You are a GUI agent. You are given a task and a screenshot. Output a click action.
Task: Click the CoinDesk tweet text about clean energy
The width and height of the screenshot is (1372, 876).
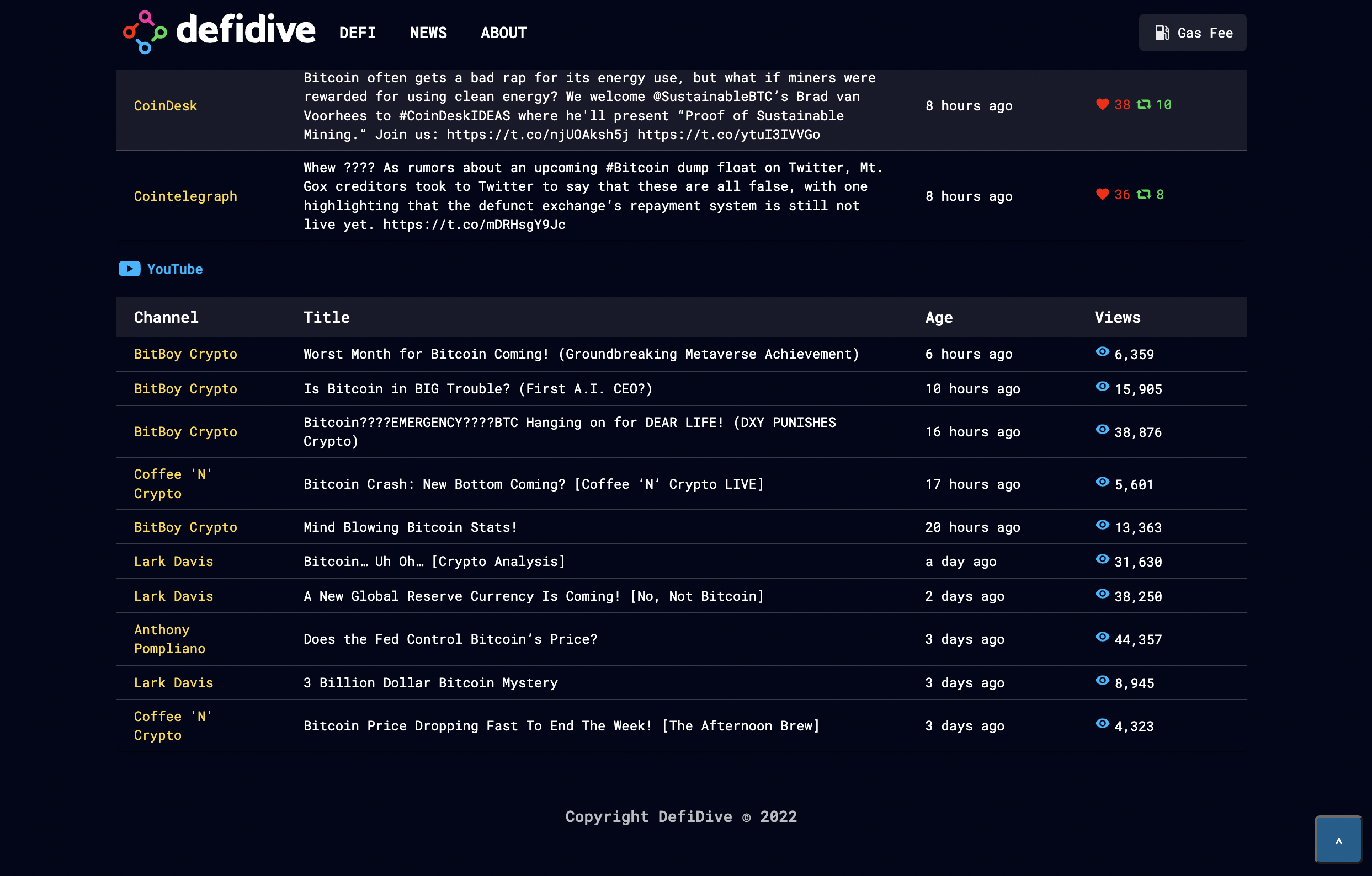589,106
